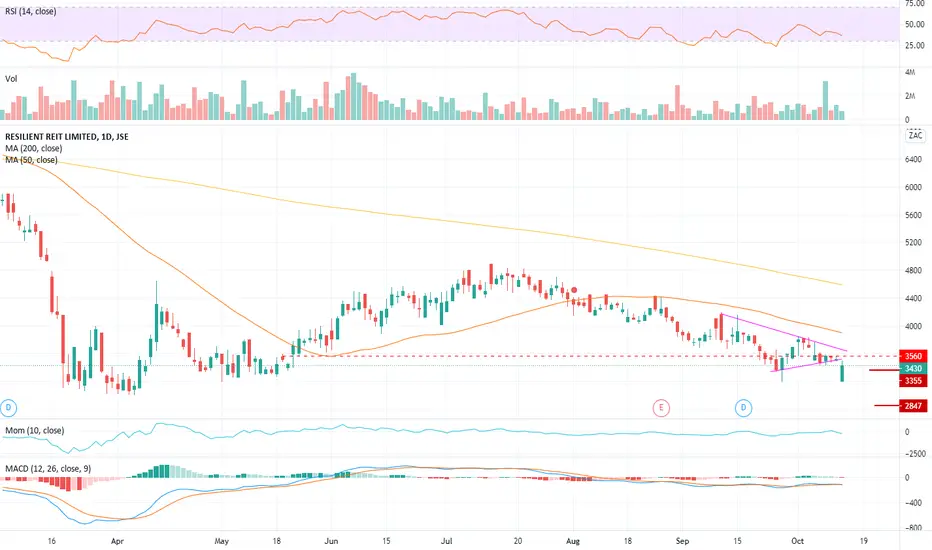Viewport: 932px width, 550px height.
Task: Click the -2500 momentum axis label
Action: tap(914, 454)
